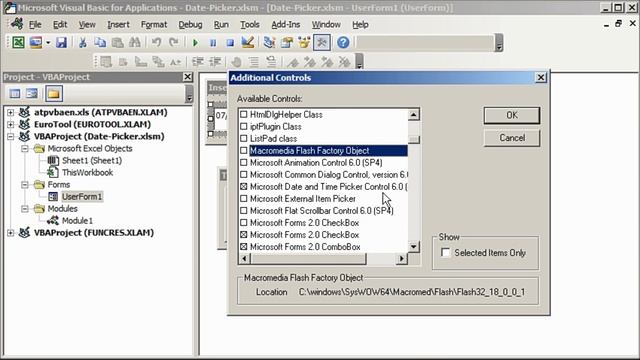The height and width of the screenshot is (360, 640).
Task: Click the controls list horizontal scroll-right arrow
Action: point(402,258)
